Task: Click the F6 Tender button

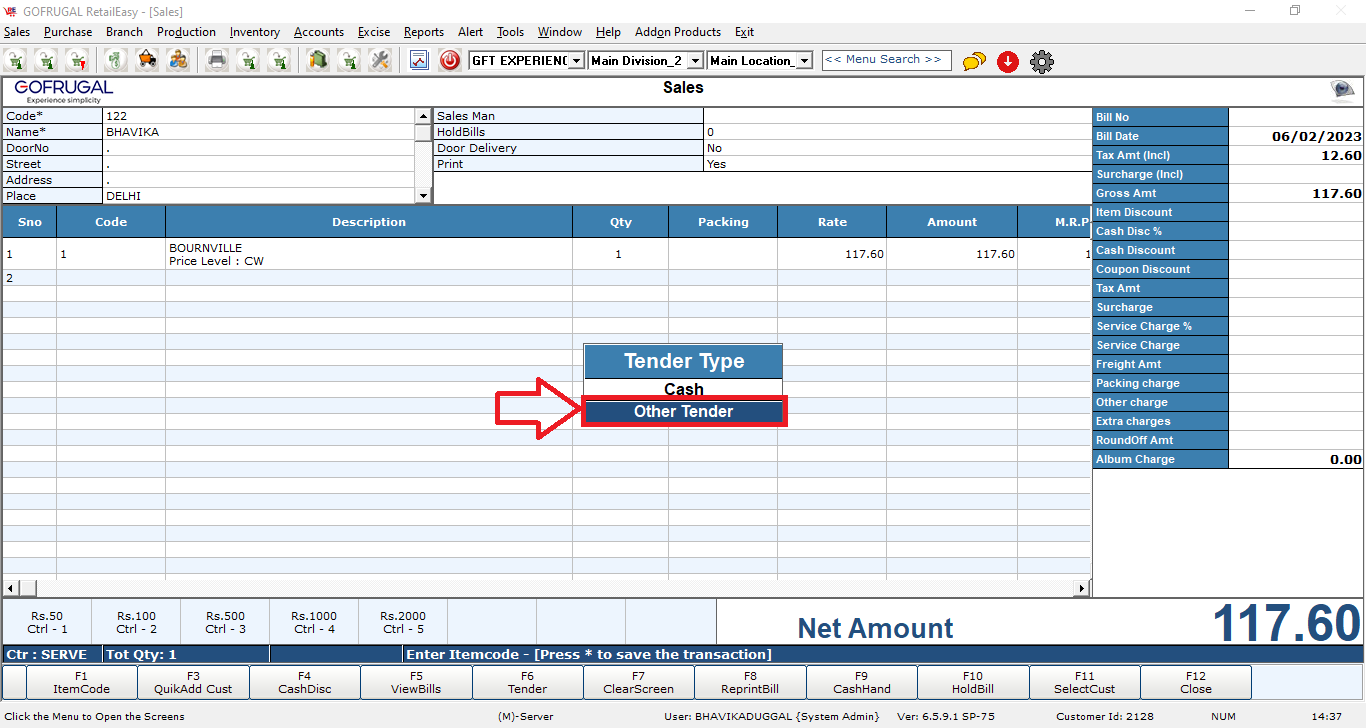Action: click(527, 682)
